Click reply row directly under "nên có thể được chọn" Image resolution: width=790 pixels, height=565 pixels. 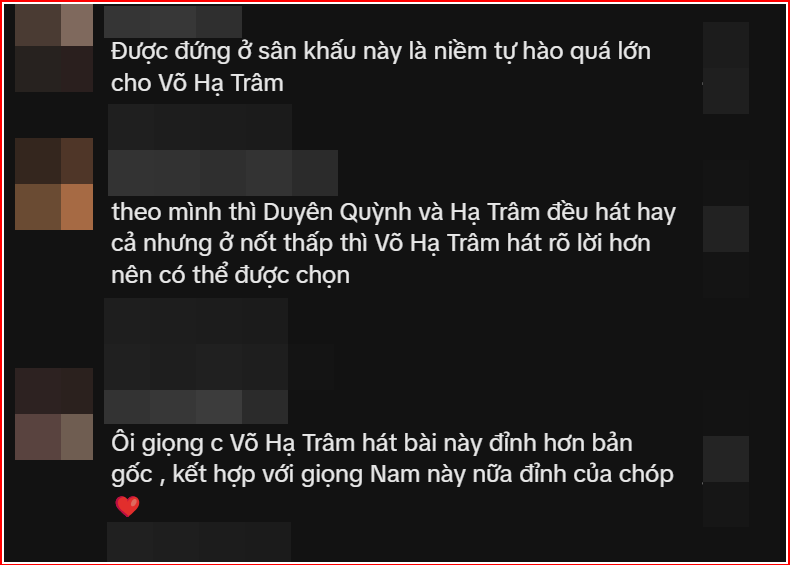coord(196,321)
